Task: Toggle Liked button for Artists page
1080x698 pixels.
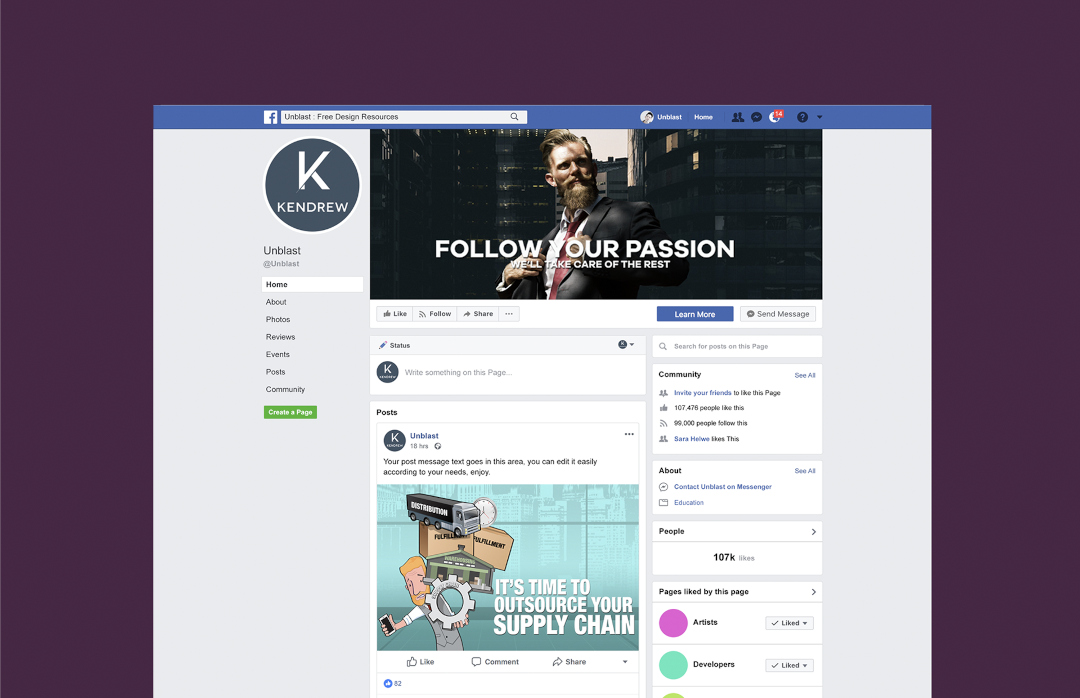Action: [x=789, y=623]
